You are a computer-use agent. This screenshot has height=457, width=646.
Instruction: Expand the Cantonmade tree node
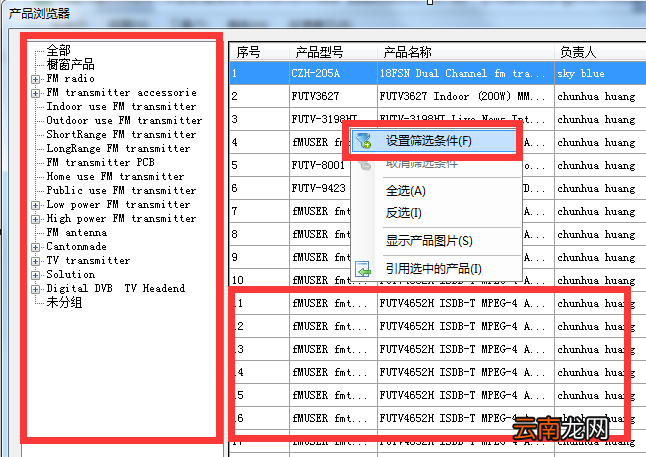(35, 247)
